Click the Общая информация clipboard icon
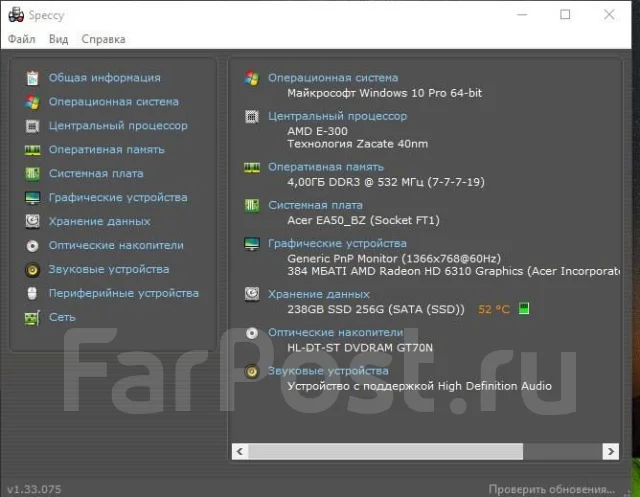This screenshot has width=640, height=497. point(32,78)
